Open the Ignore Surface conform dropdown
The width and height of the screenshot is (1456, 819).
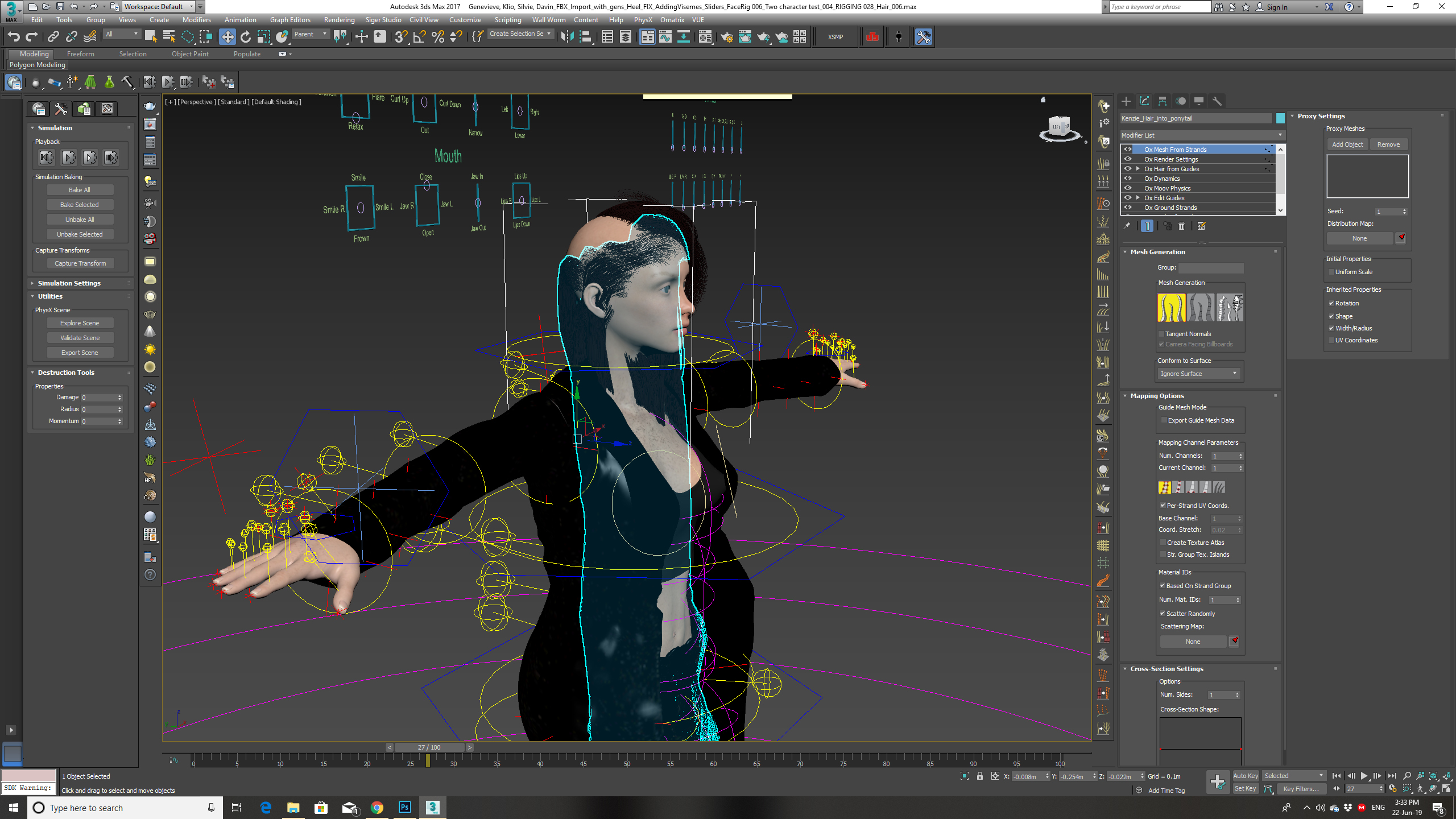click(1198, 374)
